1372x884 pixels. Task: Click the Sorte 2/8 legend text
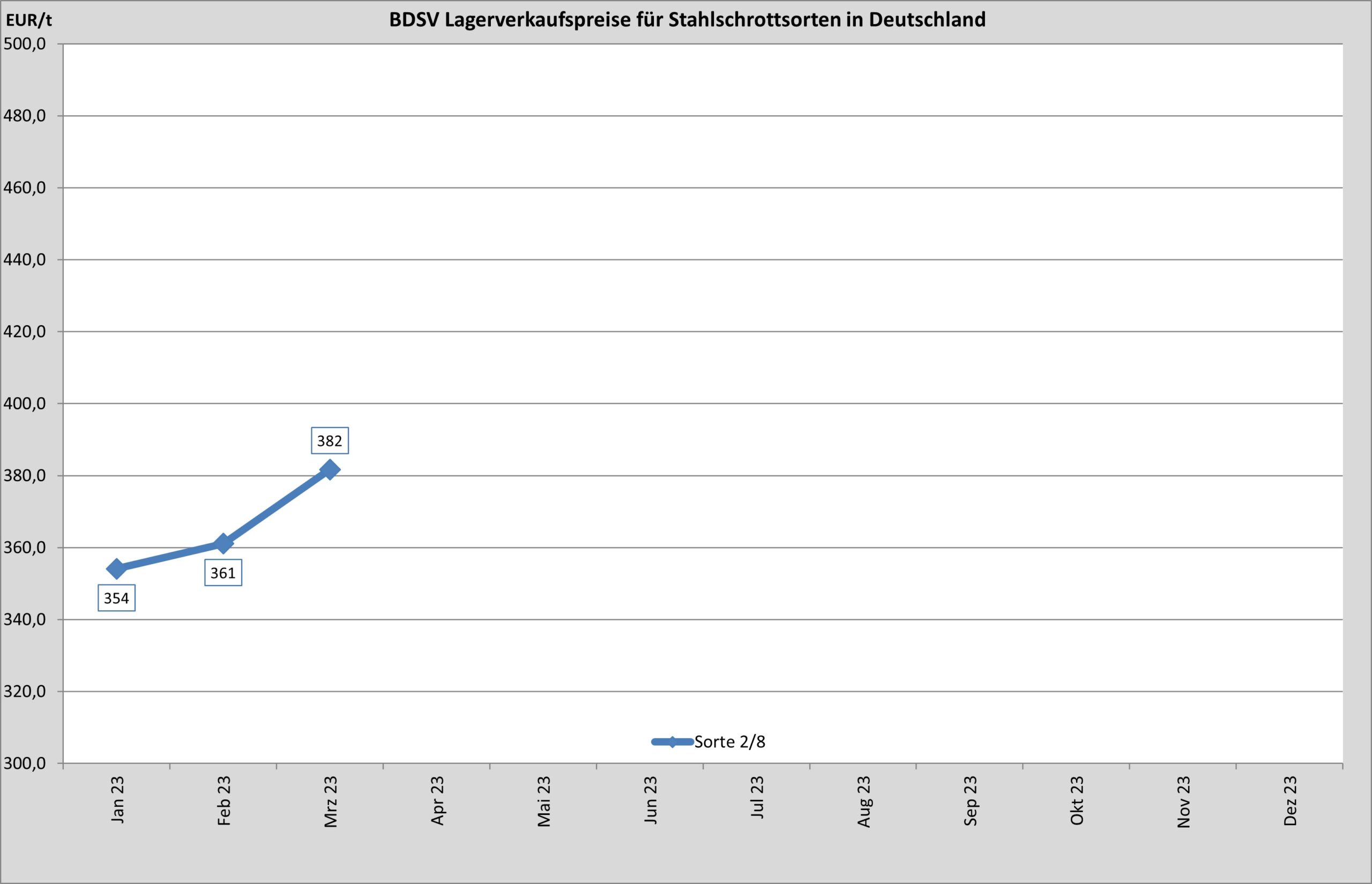pyautogui.click(x=729, y=742)
